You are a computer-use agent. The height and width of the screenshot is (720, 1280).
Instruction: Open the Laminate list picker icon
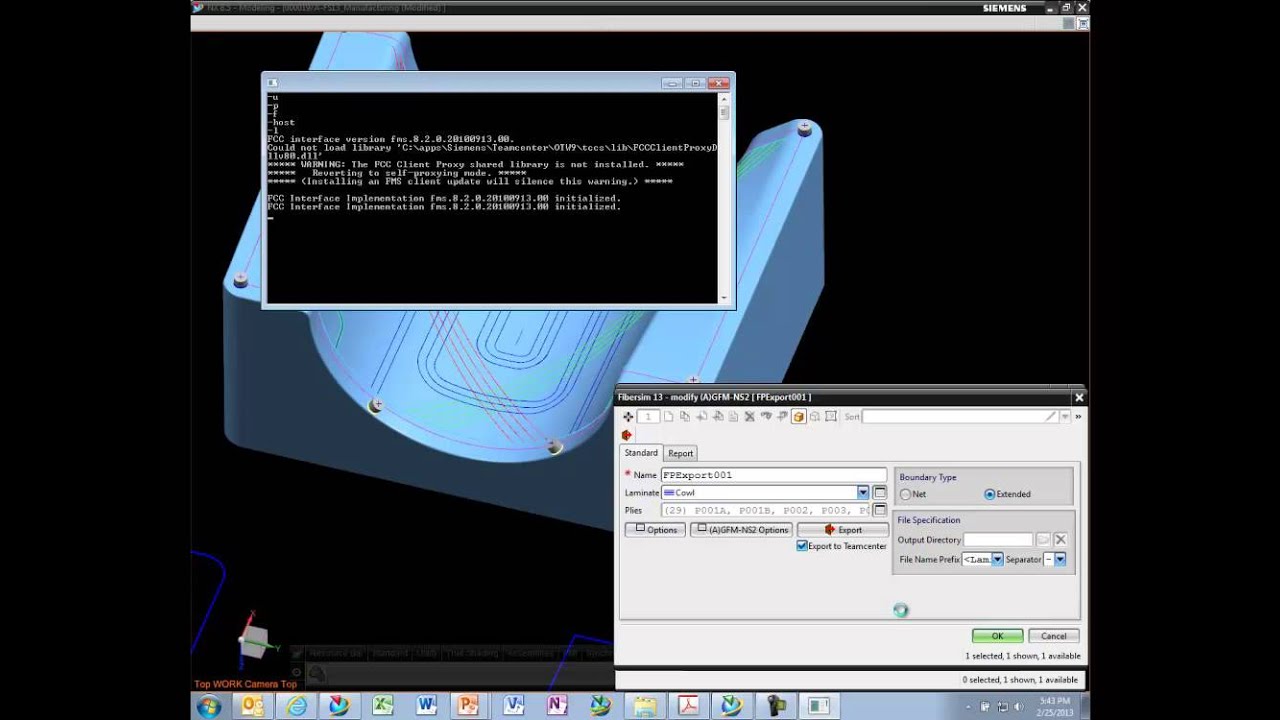[x=880, y=492]
